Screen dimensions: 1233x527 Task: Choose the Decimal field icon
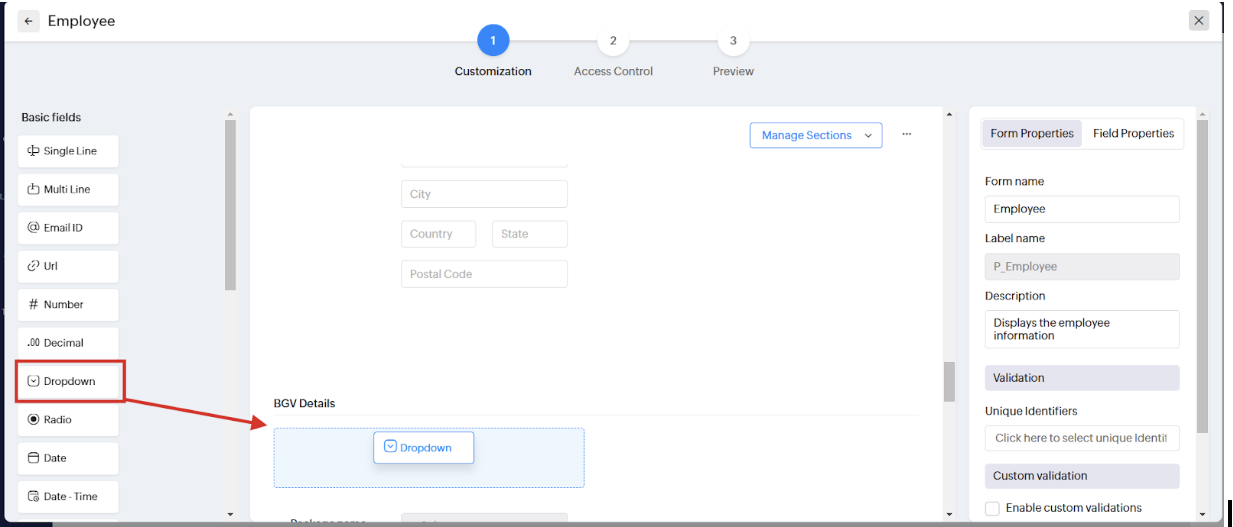[33, 343]
